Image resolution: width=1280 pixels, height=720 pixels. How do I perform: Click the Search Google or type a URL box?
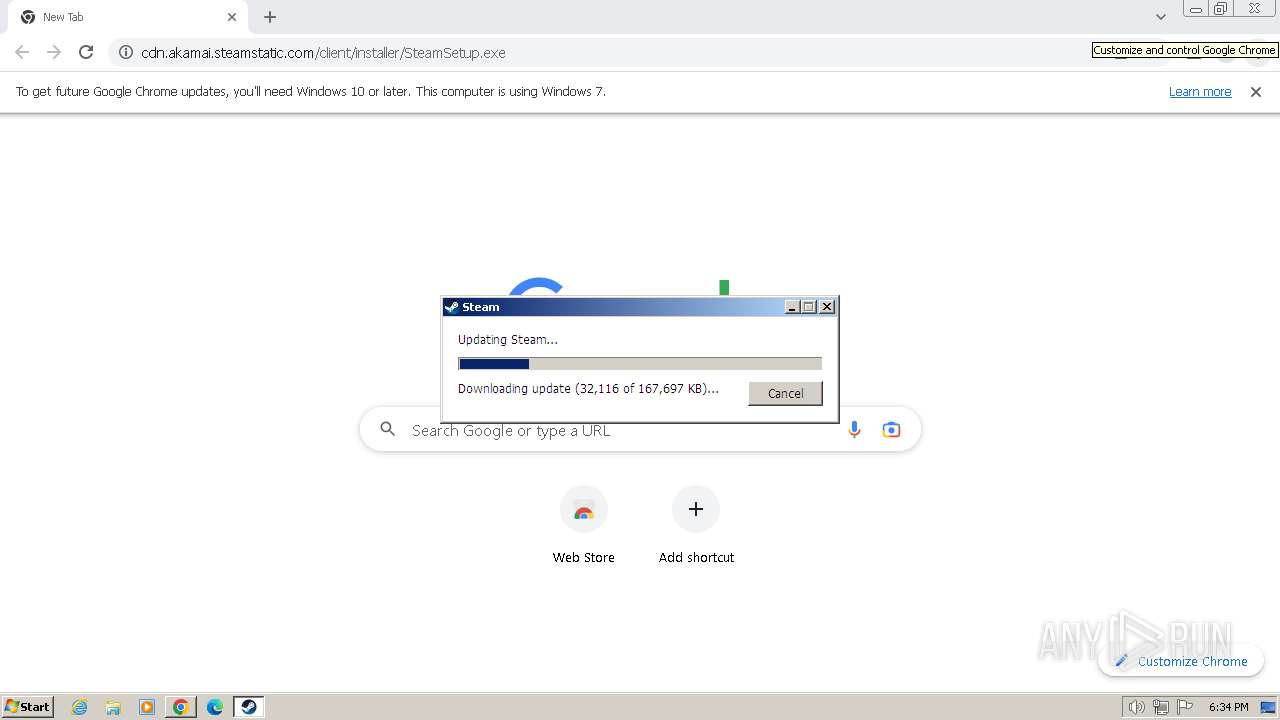coord(640,430)
